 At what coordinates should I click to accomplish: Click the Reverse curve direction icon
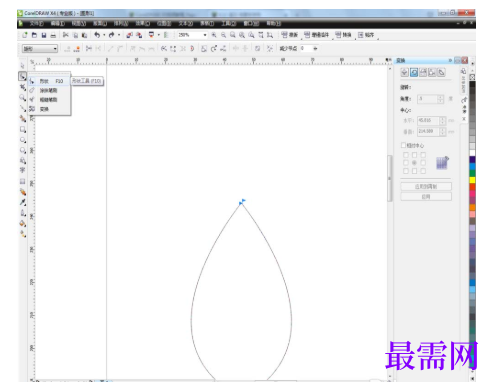point(164,49)
